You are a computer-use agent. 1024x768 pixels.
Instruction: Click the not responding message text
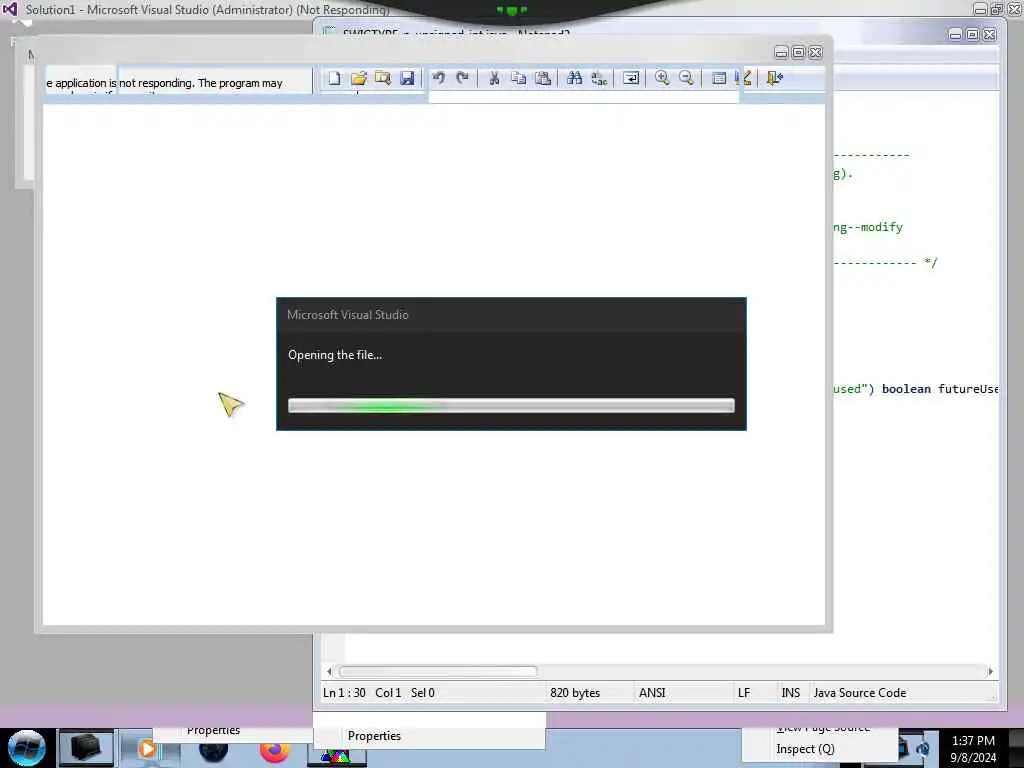tap(165, 83)
